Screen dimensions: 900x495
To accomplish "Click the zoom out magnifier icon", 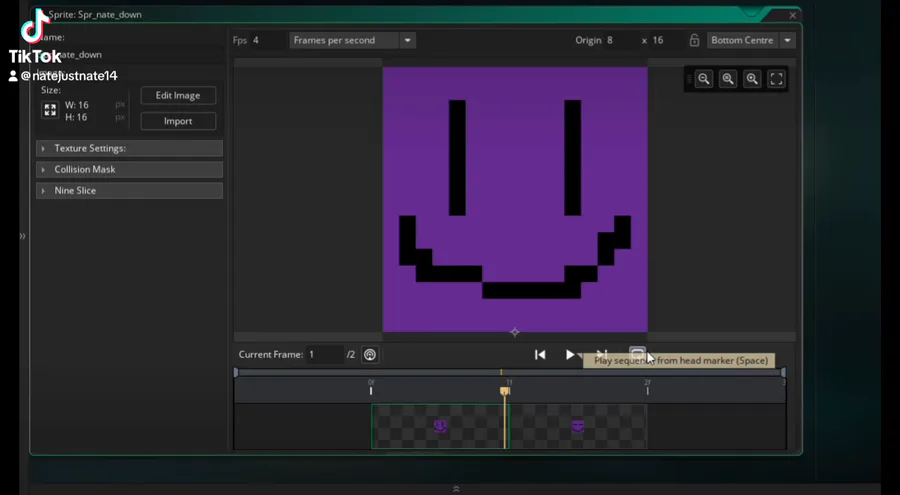I will (x=704, y=79).
